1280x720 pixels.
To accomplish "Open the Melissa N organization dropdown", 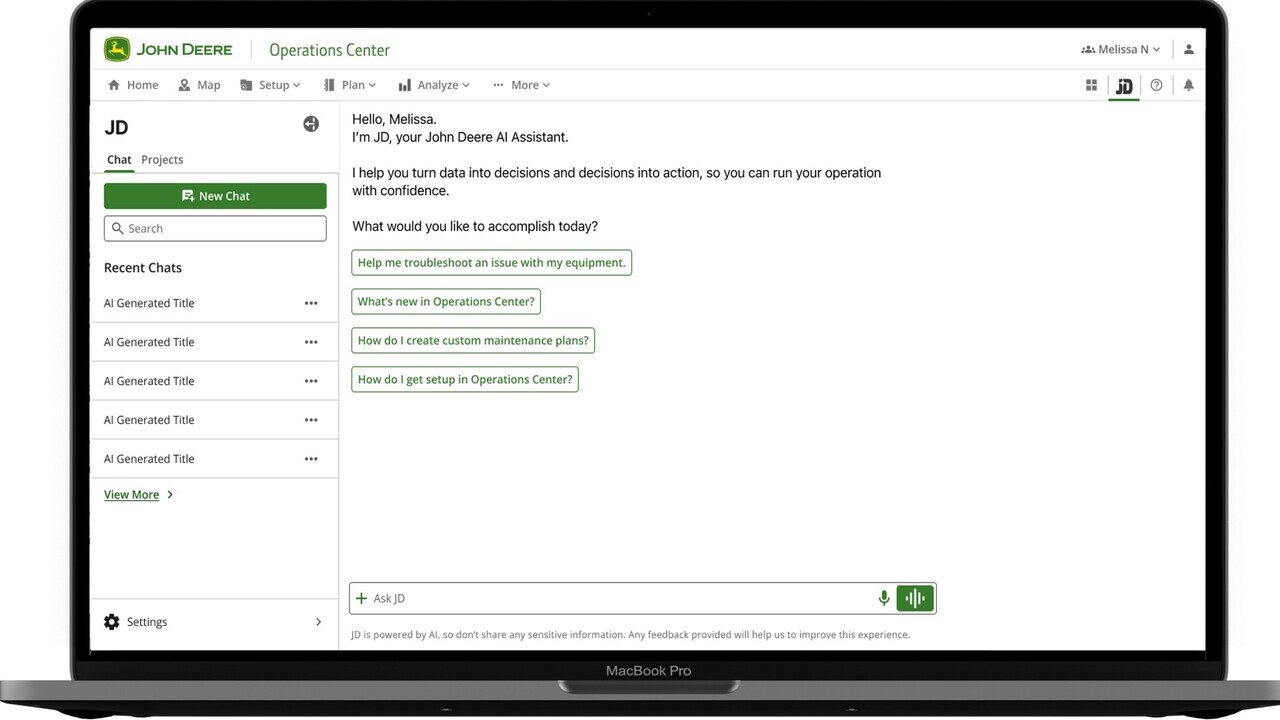I will (x=1121, y=49).
